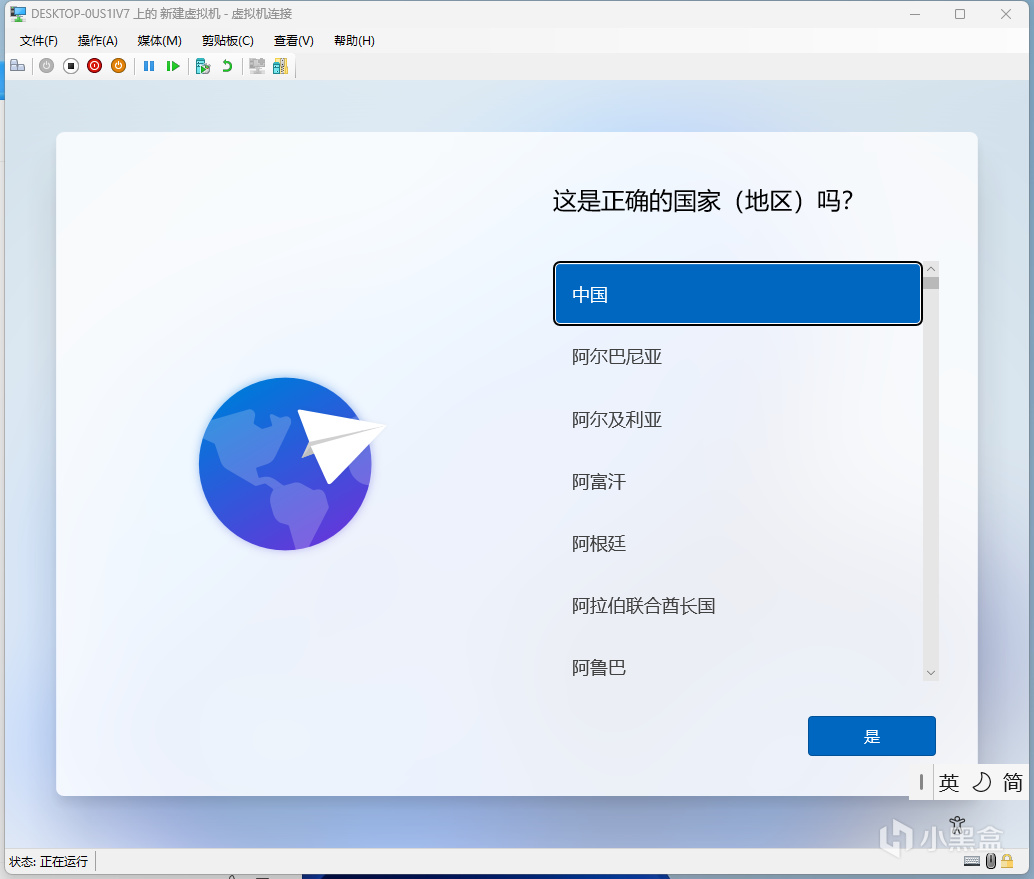Click the keyboard status icon
The height and width of the screenshot is (879, 1034).
pos(971,861)
